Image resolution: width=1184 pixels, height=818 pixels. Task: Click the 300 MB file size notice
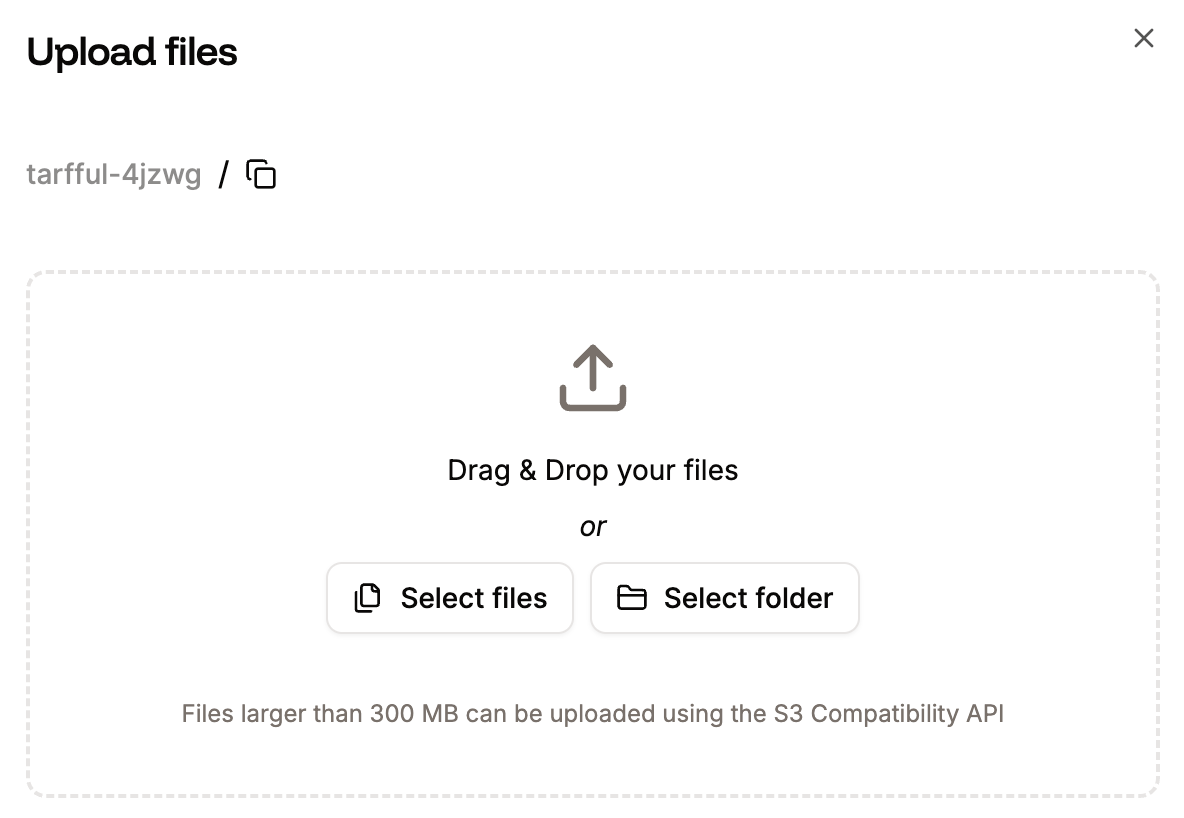tap(592, 714)
